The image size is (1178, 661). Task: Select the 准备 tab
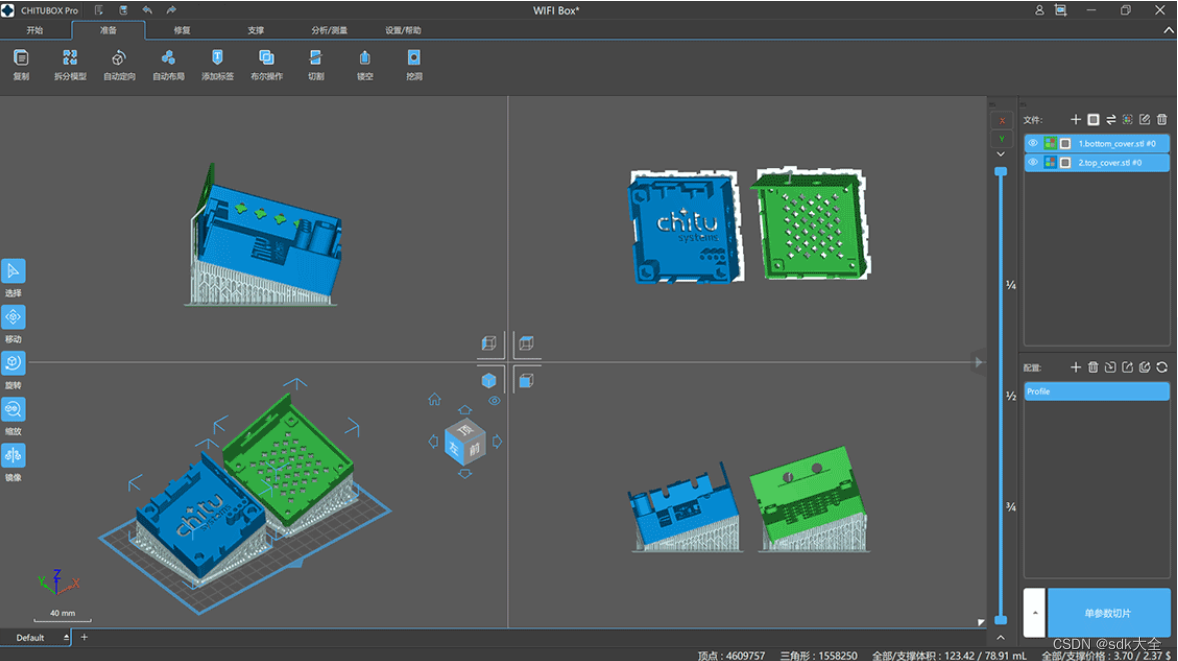point(108,30)
